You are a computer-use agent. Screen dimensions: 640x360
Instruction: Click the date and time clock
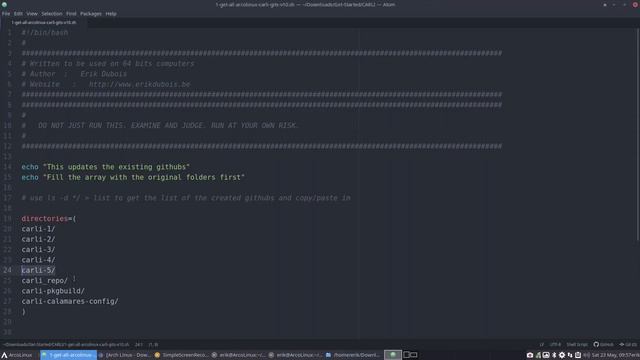616,356
